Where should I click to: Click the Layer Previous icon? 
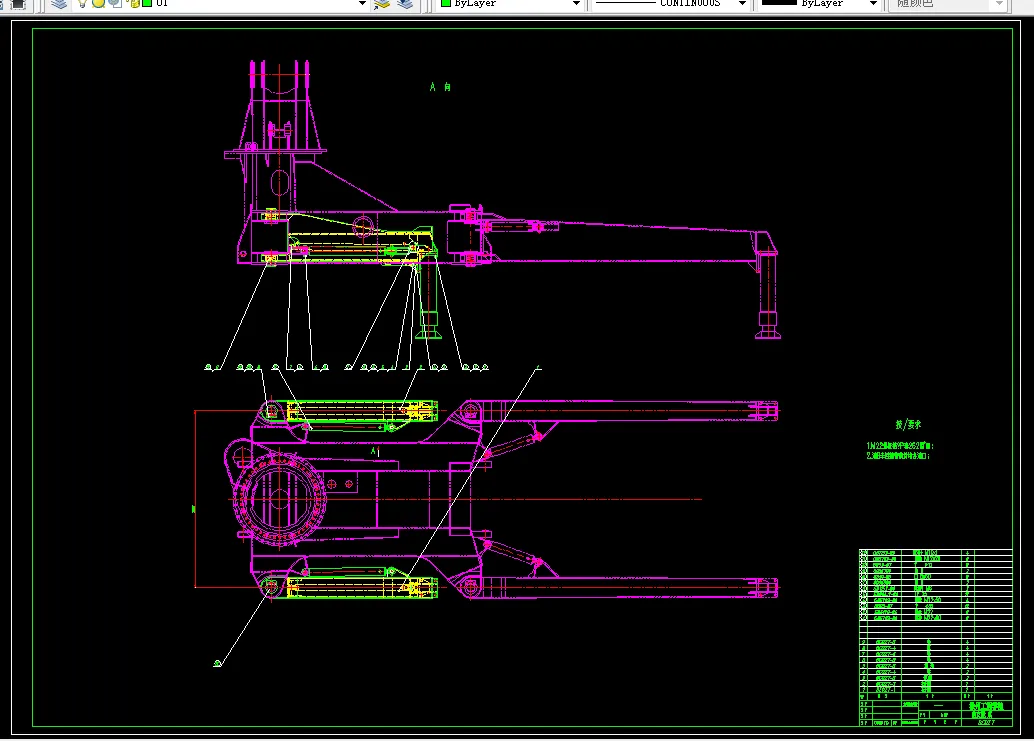click(404, 4)
